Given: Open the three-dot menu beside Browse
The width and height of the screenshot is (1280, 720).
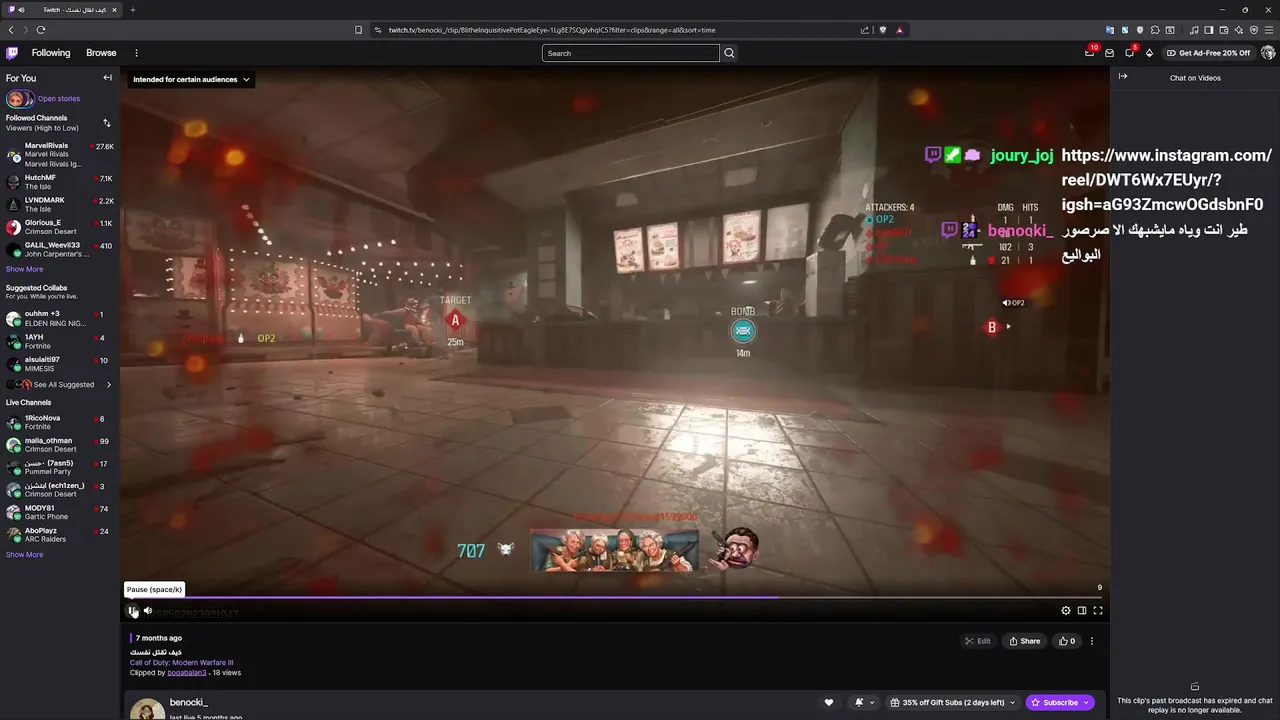Looking at the screenshot, I should point(136,53).
